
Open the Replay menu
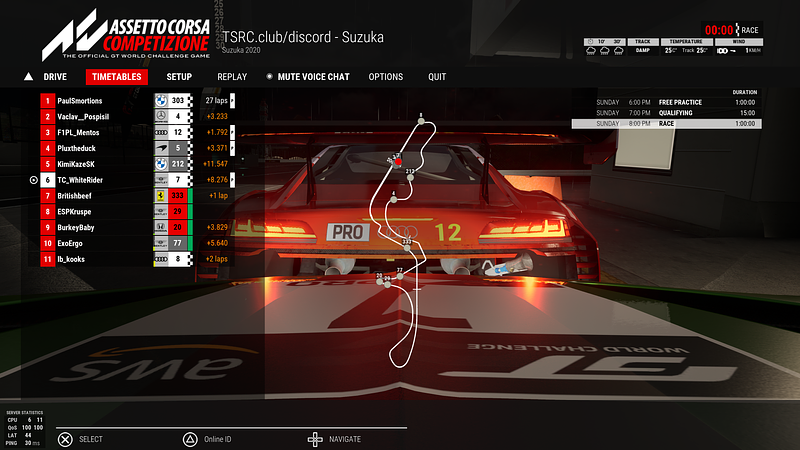click(x=232, y=77)
